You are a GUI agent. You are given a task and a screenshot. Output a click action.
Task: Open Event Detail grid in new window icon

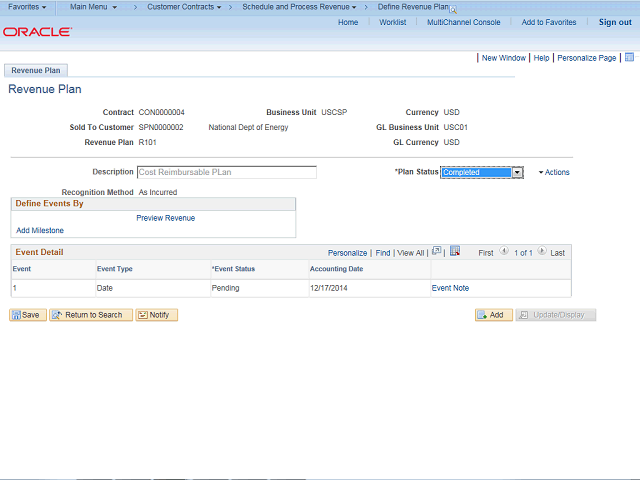436,251
